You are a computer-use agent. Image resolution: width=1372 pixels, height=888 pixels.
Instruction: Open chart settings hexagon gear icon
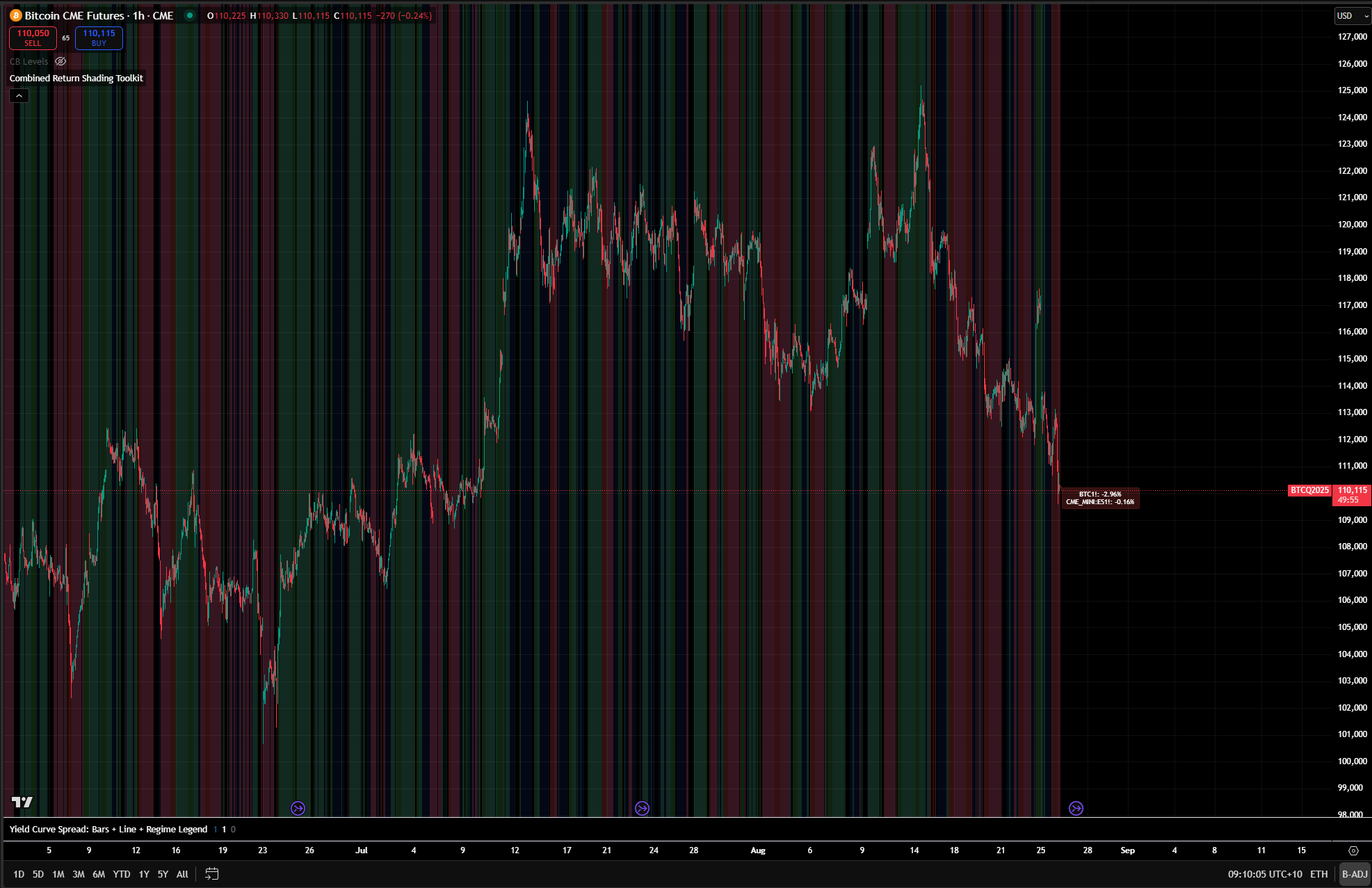coord(1353,850)
